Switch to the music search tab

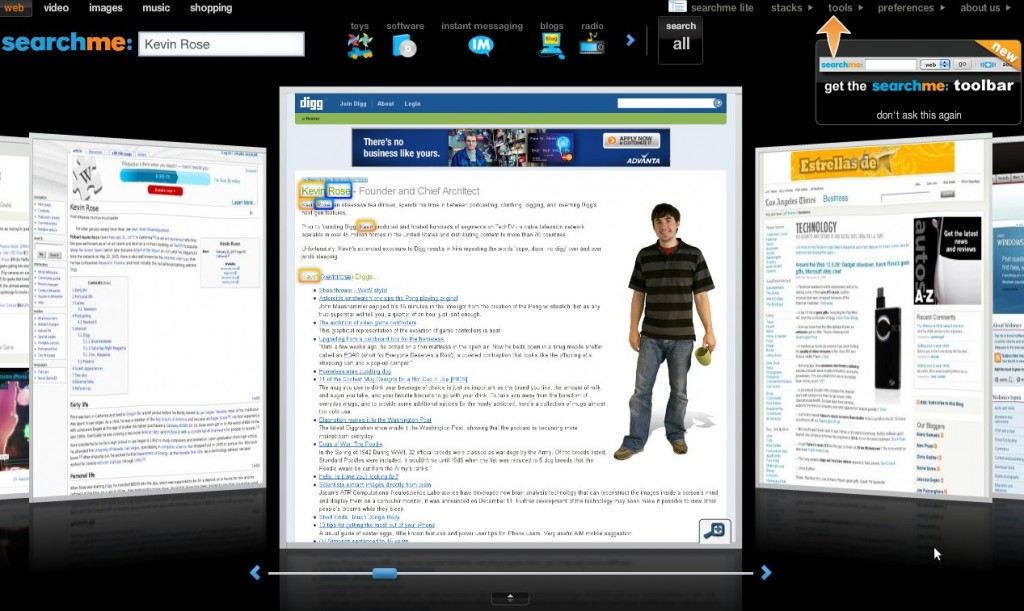156,8
